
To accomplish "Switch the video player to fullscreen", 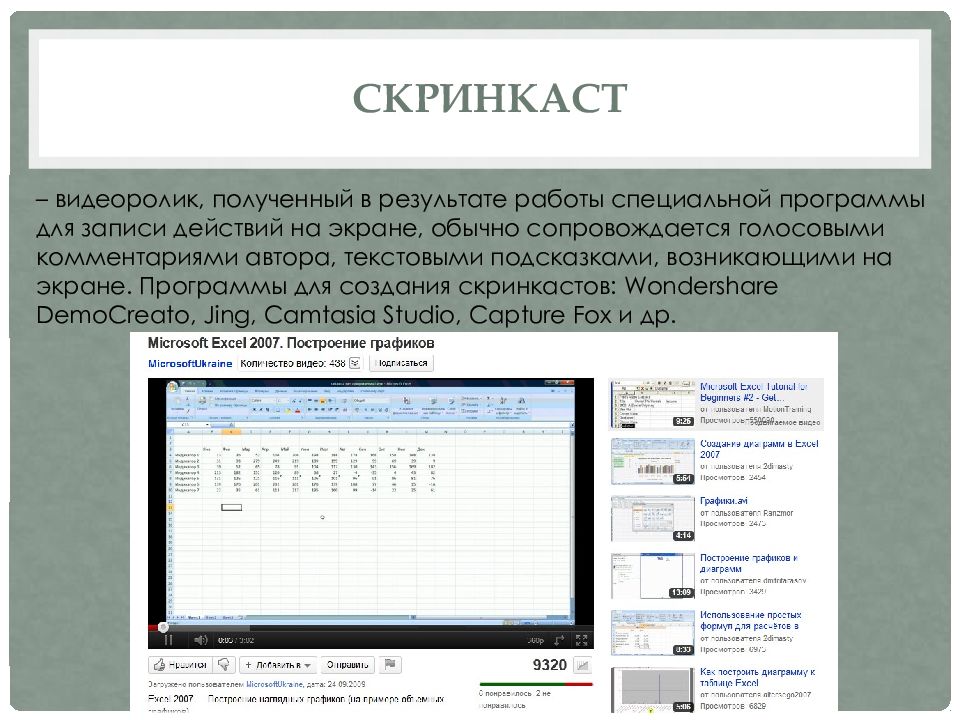I will tap(582, 640).
